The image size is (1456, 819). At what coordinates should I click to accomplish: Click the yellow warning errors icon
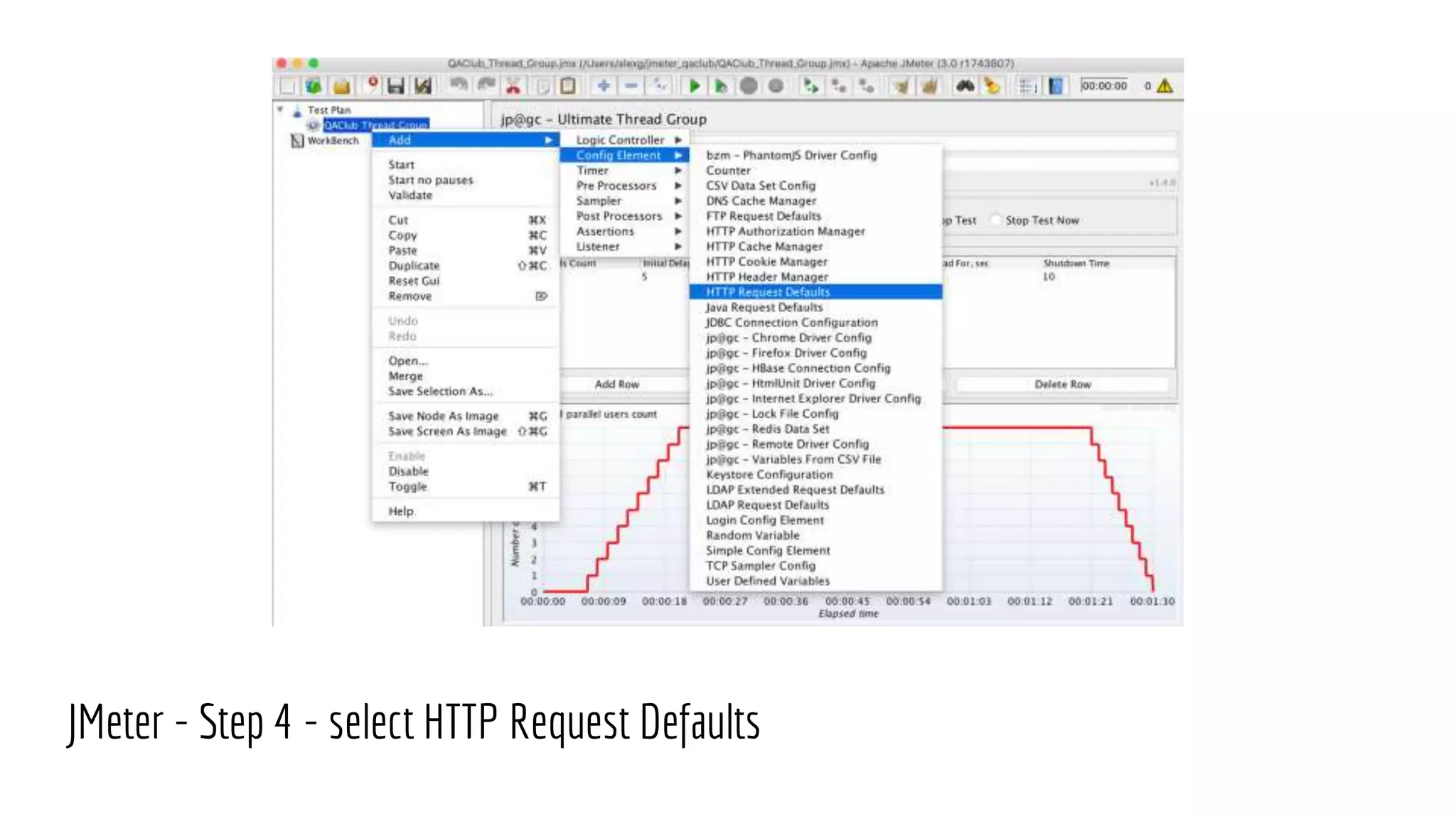coord(1165,86)
